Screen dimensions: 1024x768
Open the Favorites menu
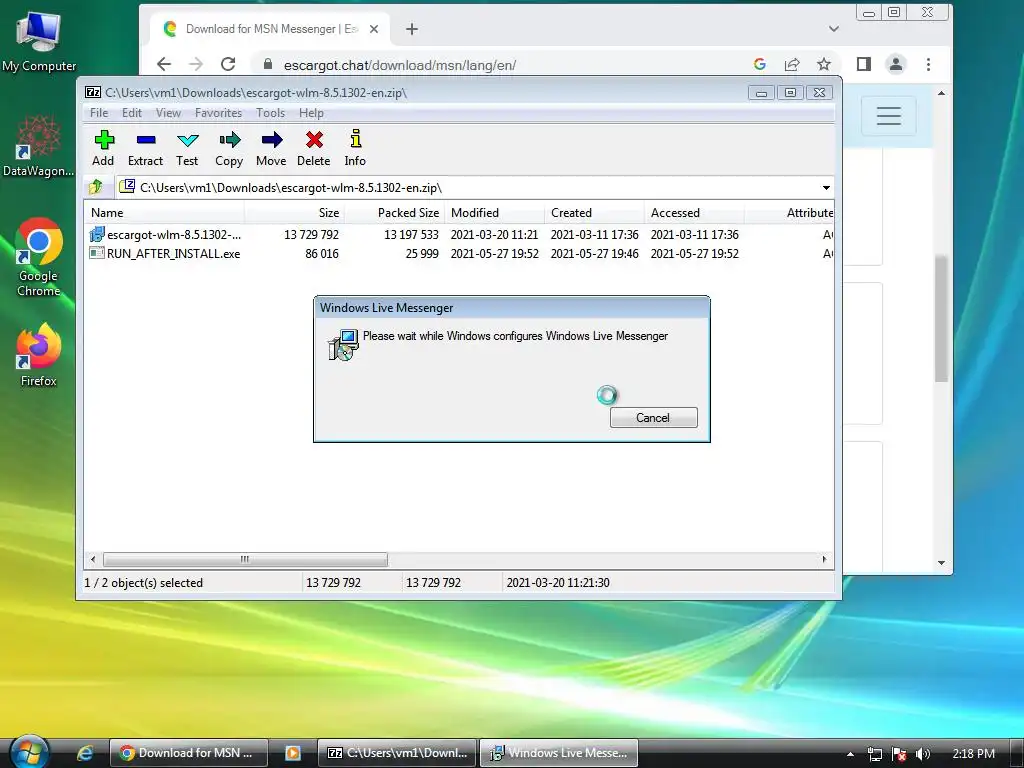click(218, 113)
